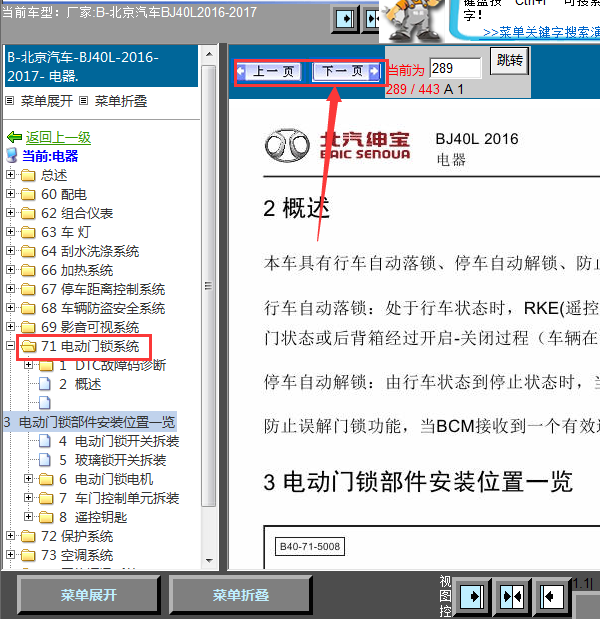Go to next page with 下一页 button
600x619 pixels.
[346, 71]
